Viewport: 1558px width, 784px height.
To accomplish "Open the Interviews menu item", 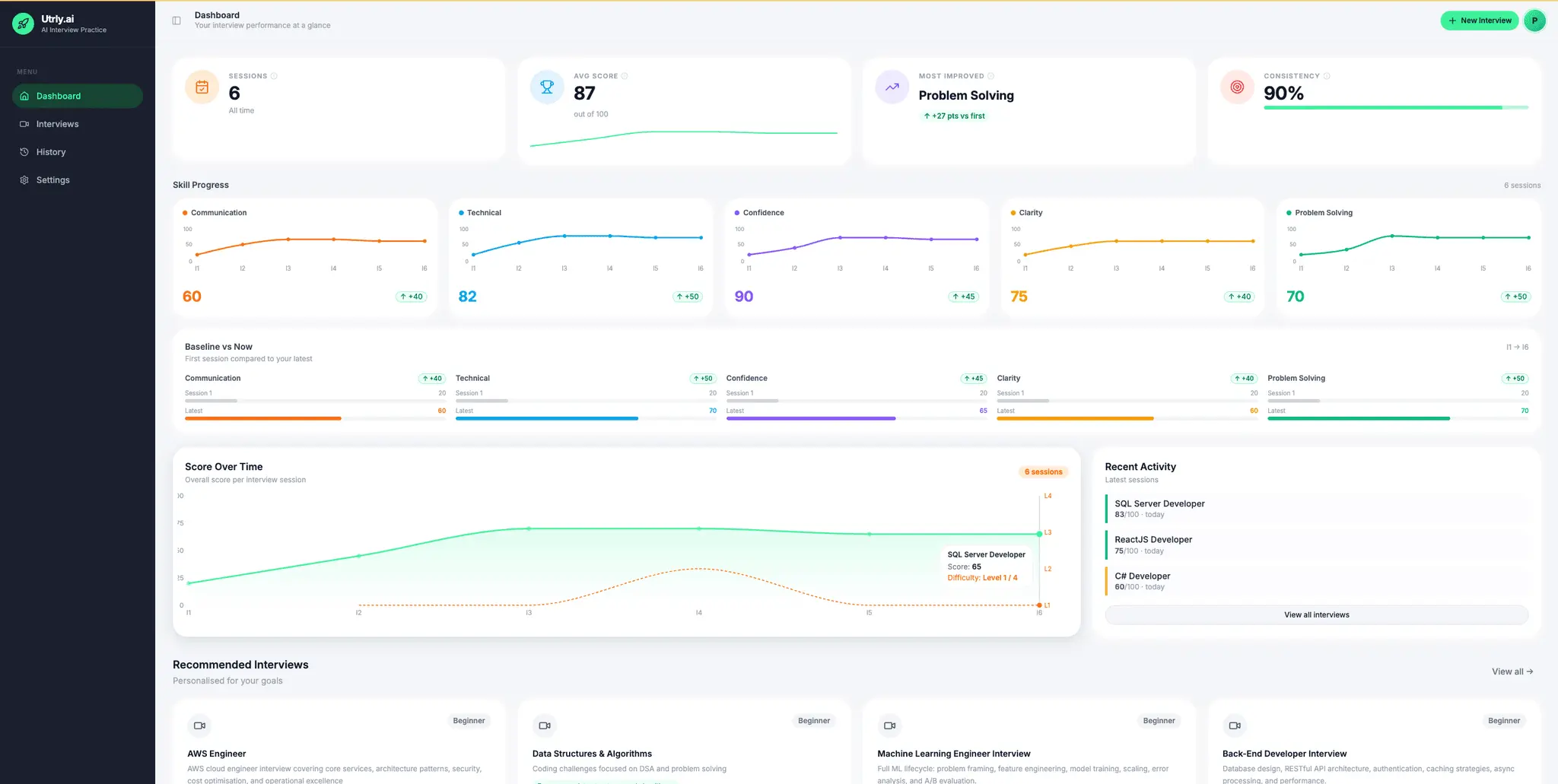I will [x=77, y=124].
